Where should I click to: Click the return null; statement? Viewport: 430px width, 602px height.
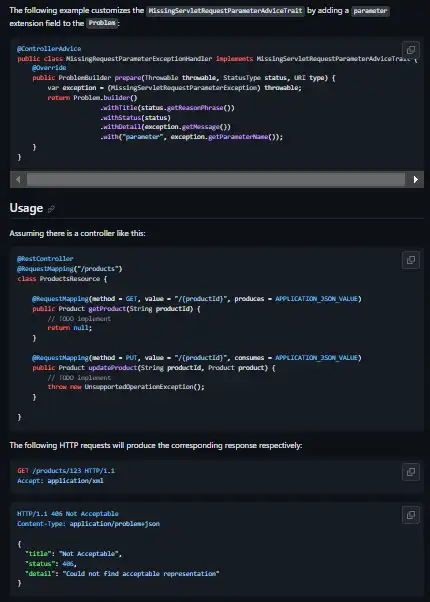pyautogui.click(x=69, y=328)
